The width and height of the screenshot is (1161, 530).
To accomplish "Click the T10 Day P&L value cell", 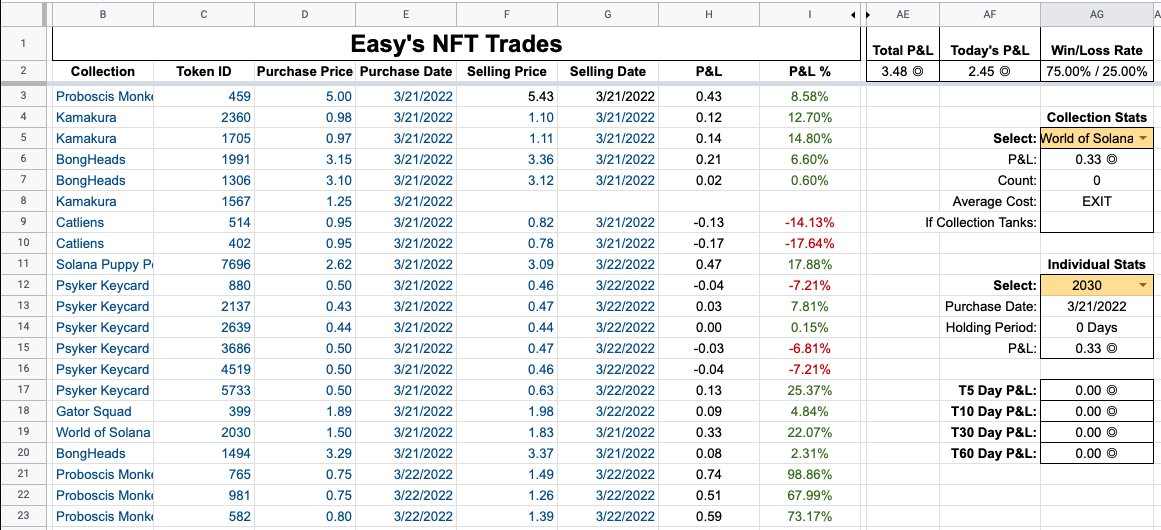I will coord(1097,412).
